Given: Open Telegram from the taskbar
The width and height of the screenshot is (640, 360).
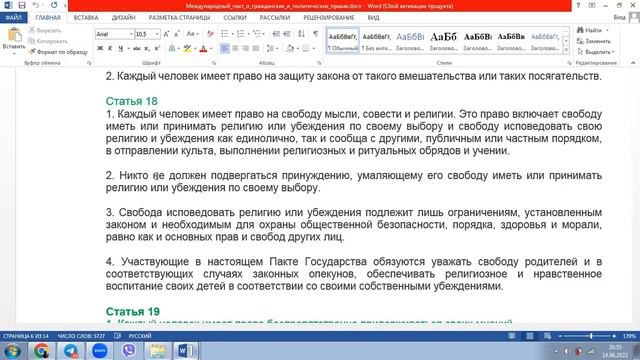Looking at the screenshot, I should (x=70, y=351).
